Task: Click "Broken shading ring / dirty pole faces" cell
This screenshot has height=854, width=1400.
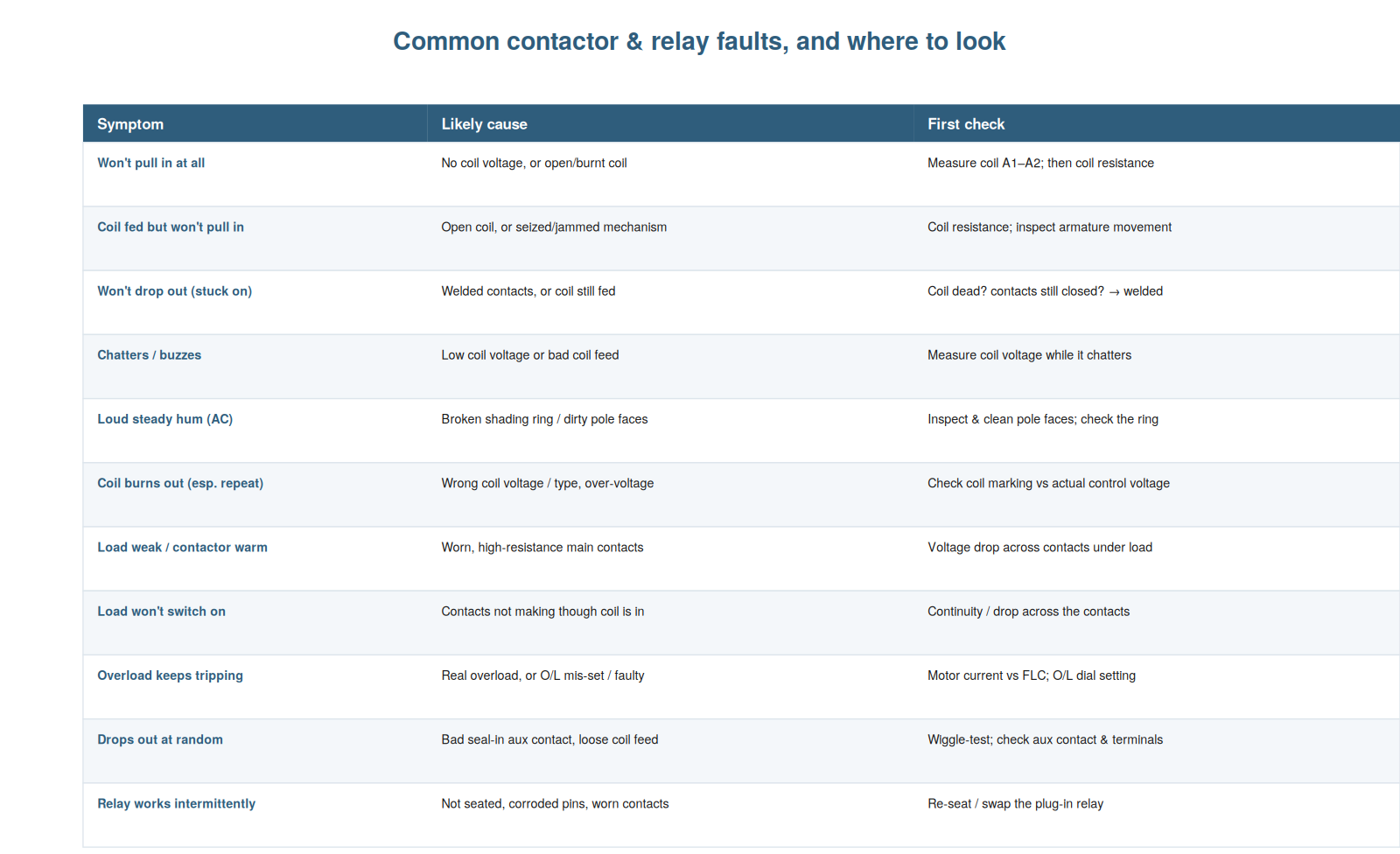Action: tap(544, 419)
